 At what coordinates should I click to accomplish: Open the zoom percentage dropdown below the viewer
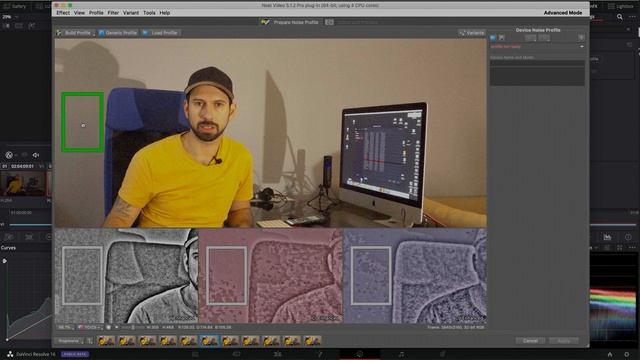(x=65, y=327)
